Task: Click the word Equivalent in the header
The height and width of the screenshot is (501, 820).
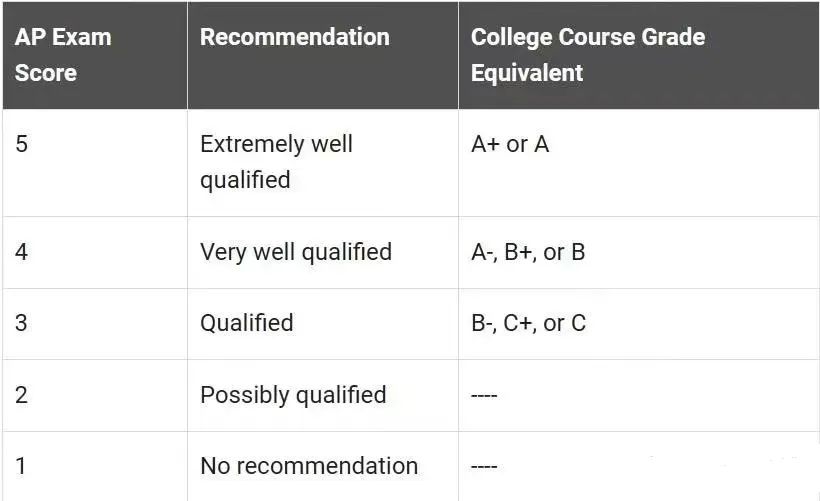Action: 527,73
